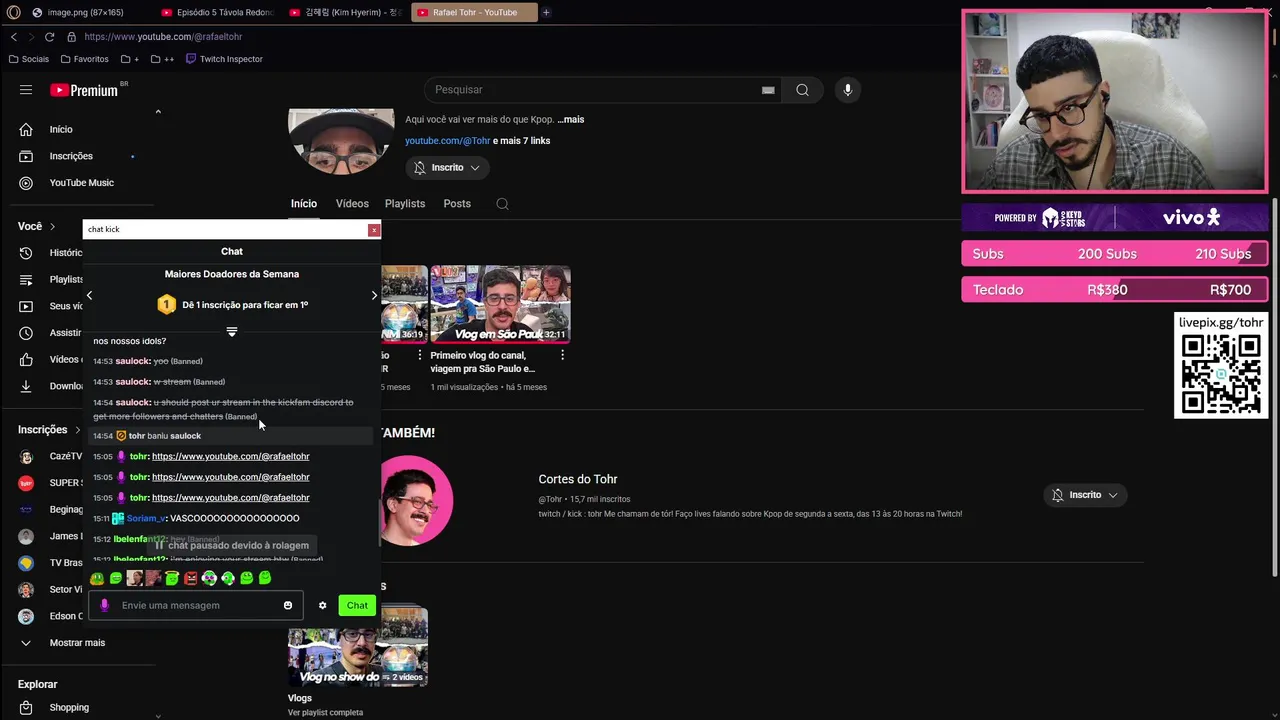Open the youtube.com/@Tohr channel link

point(447,141)
